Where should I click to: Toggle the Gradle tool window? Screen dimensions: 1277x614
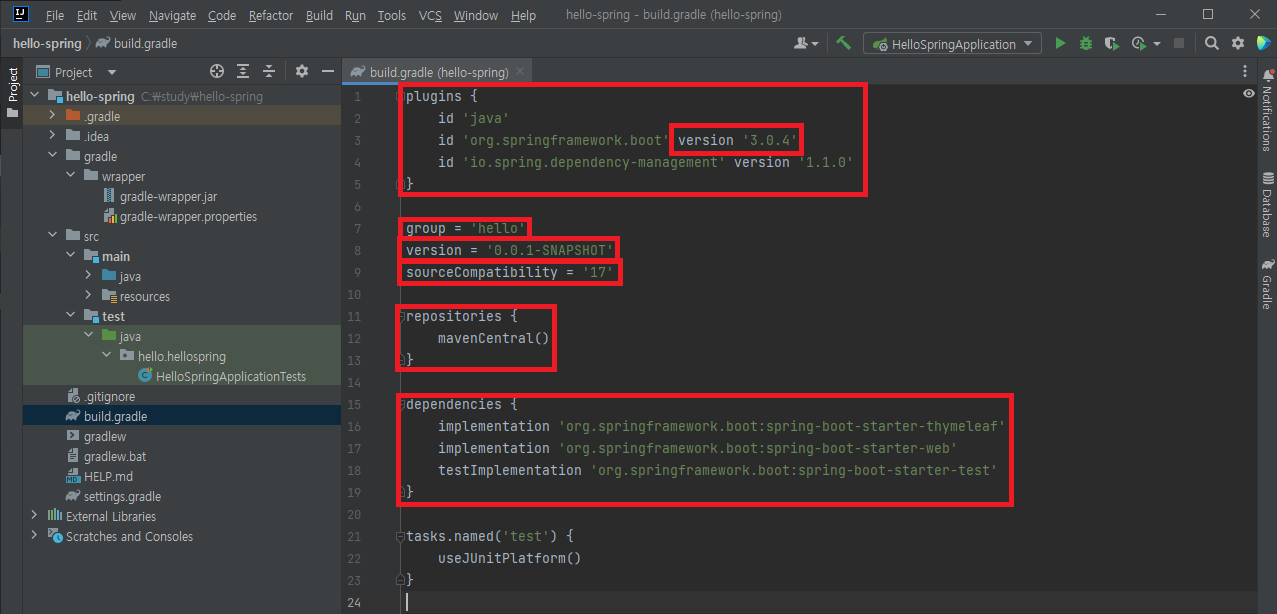[x=1266, y=284]
